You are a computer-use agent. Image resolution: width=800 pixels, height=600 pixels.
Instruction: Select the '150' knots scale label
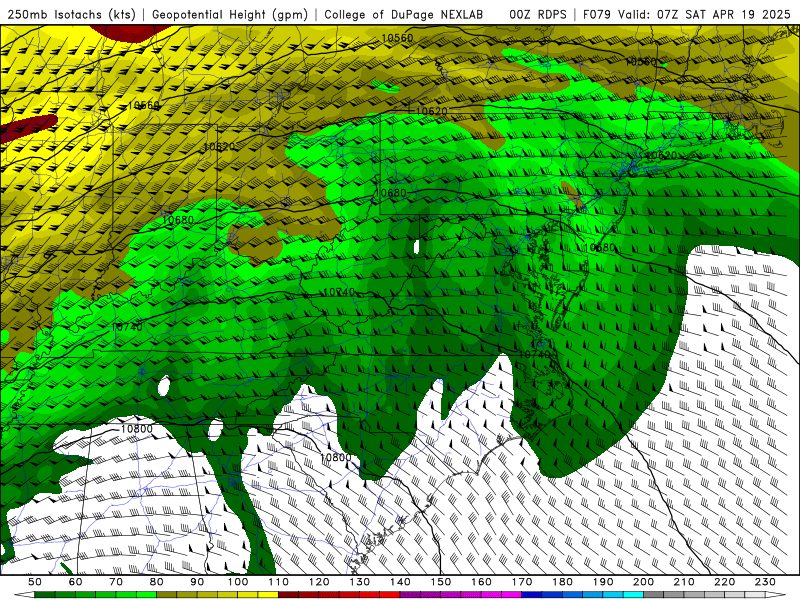441,582
